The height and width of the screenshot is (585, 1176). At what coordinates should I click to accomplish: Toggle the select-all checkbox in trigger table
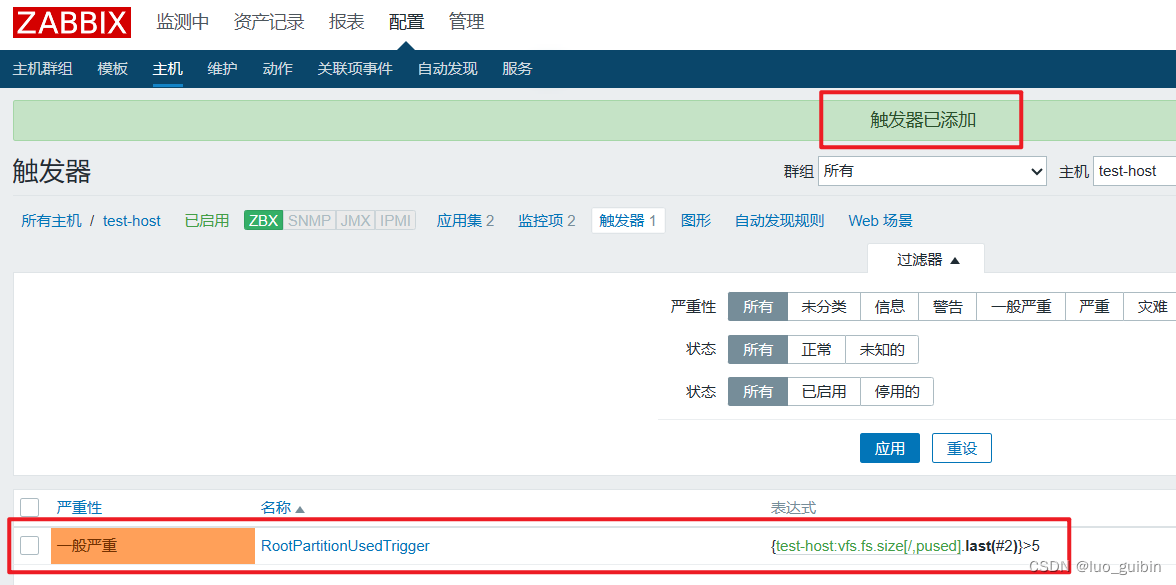pyautogui.click(x=29, y=507)
